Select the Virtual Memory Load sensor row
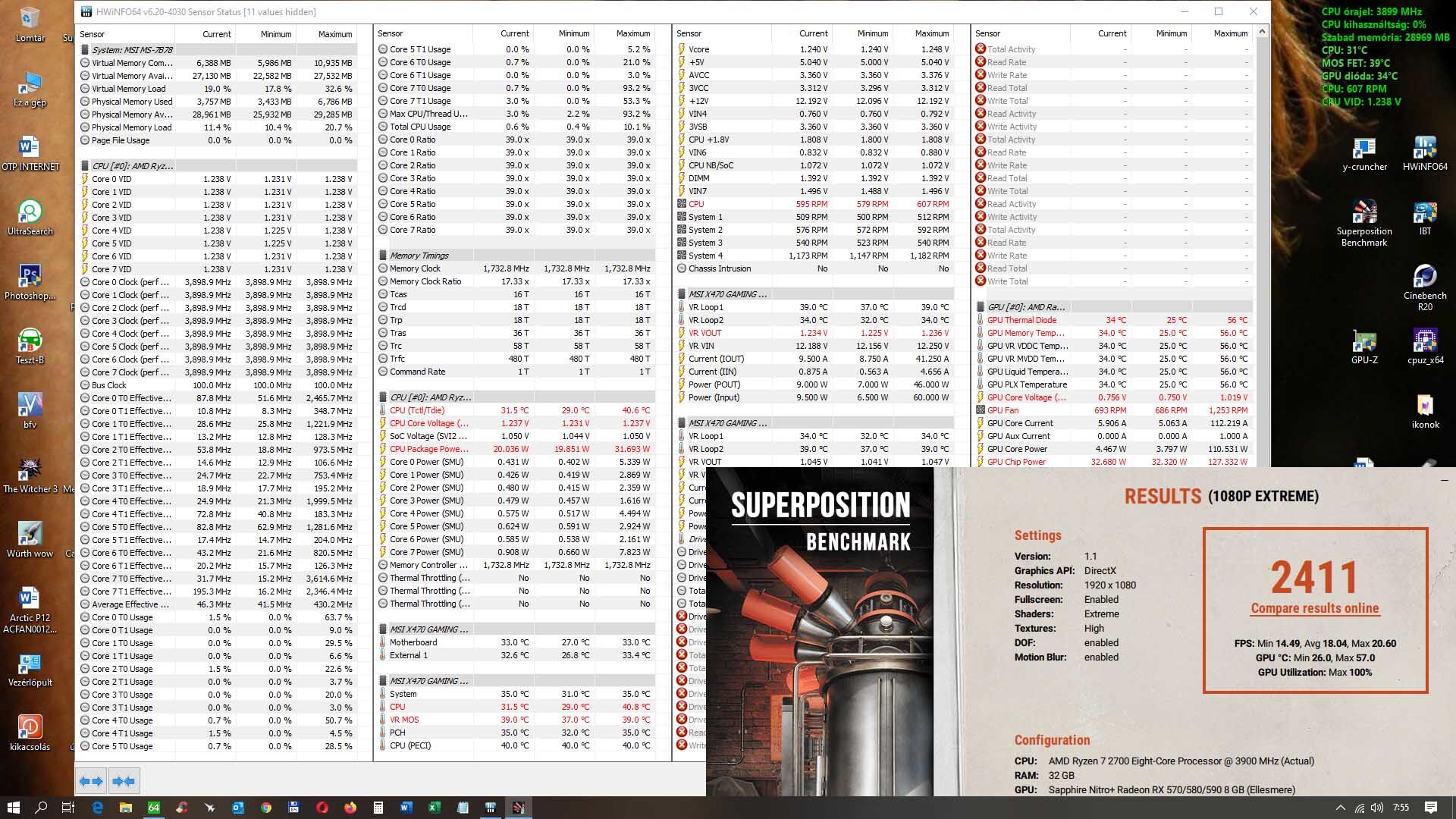The height and width of the screenshot is (819, 1456). (217, 89)
